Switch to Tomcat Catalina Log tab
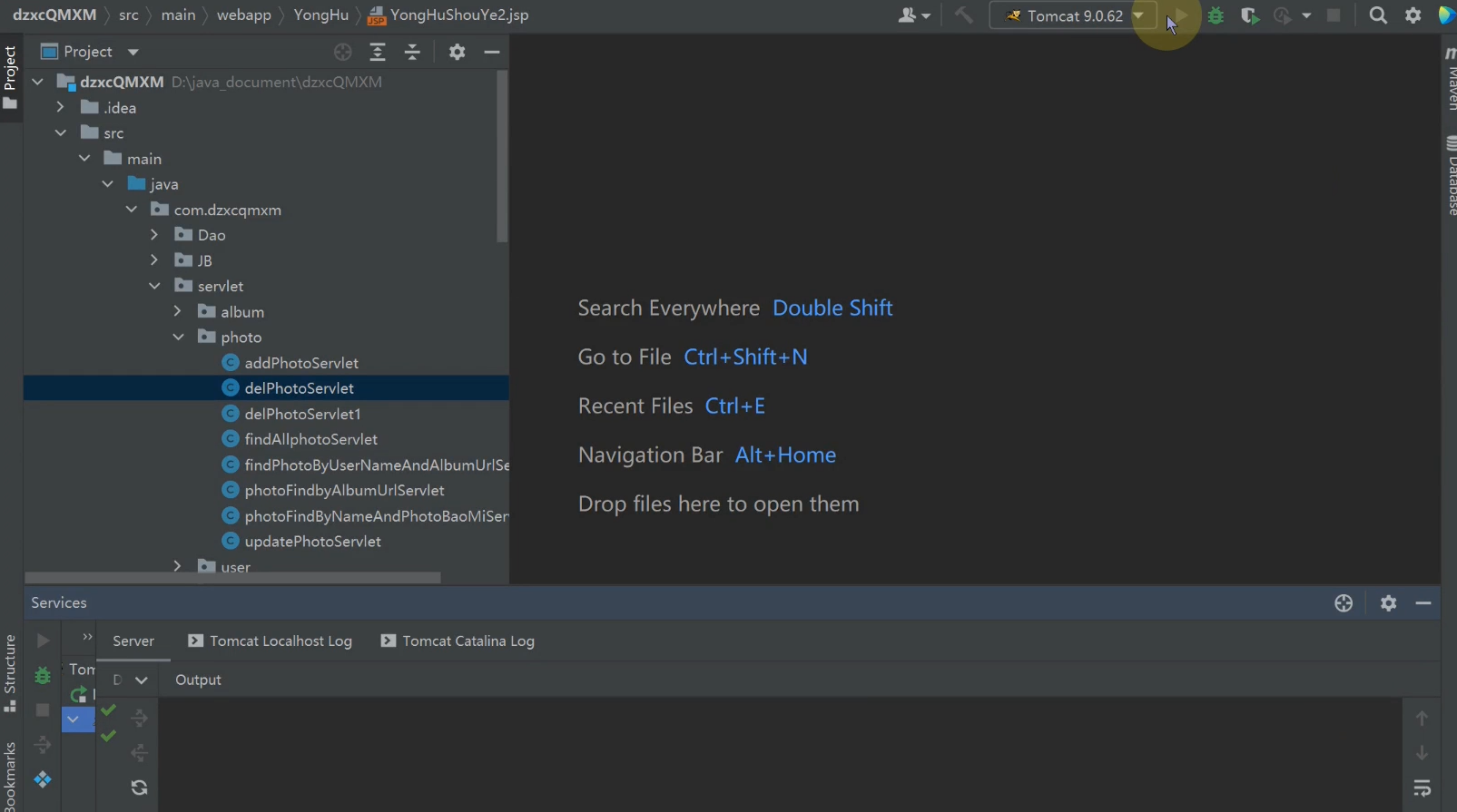Image resolution: width=1457 pixels, height=812 pixels. coord(458,641)
